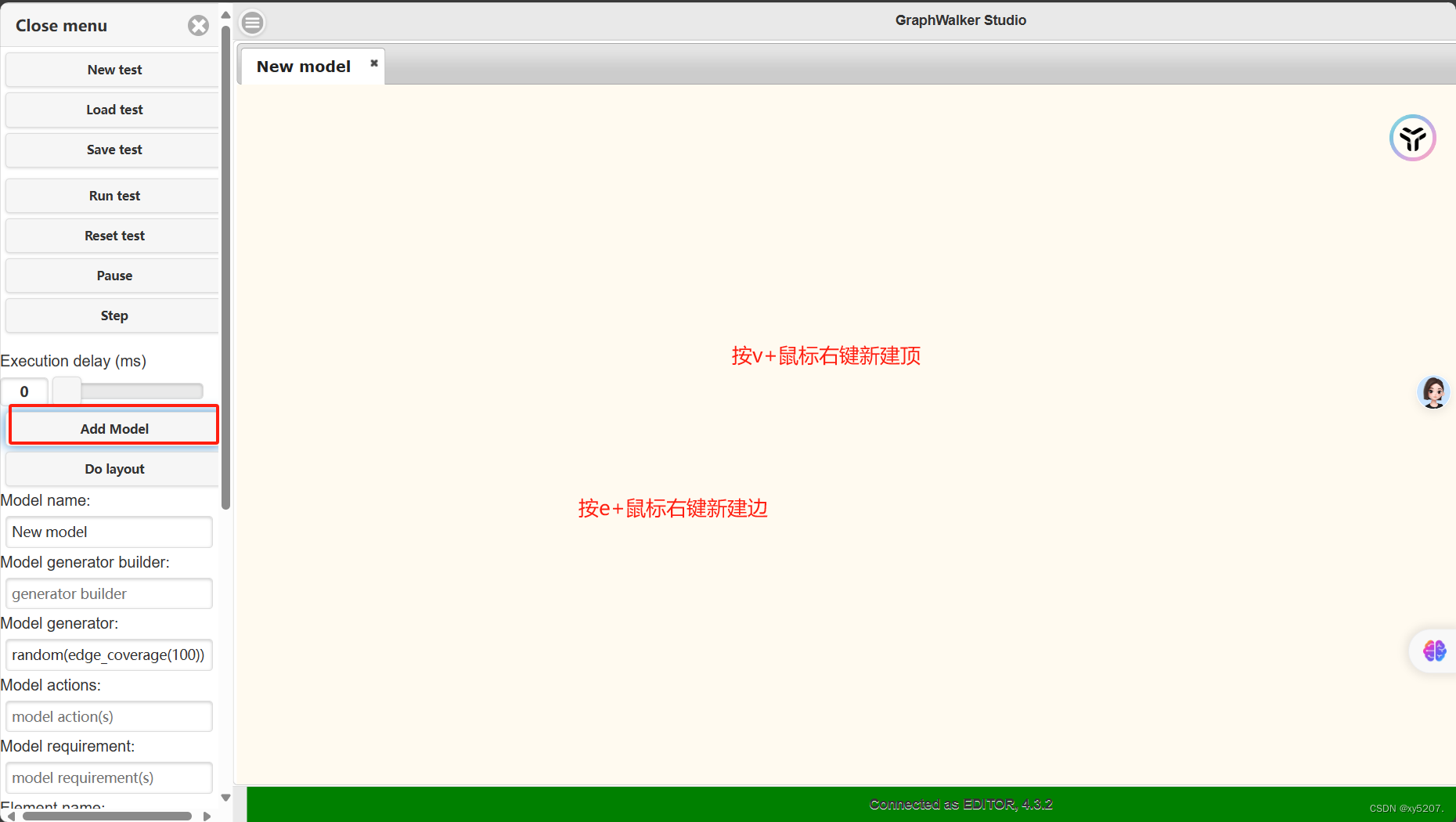The image size is (1456, 822).
Task: Click the sidebar scroll down arrow
Action: pyautogui.click(x=226, y=798)
